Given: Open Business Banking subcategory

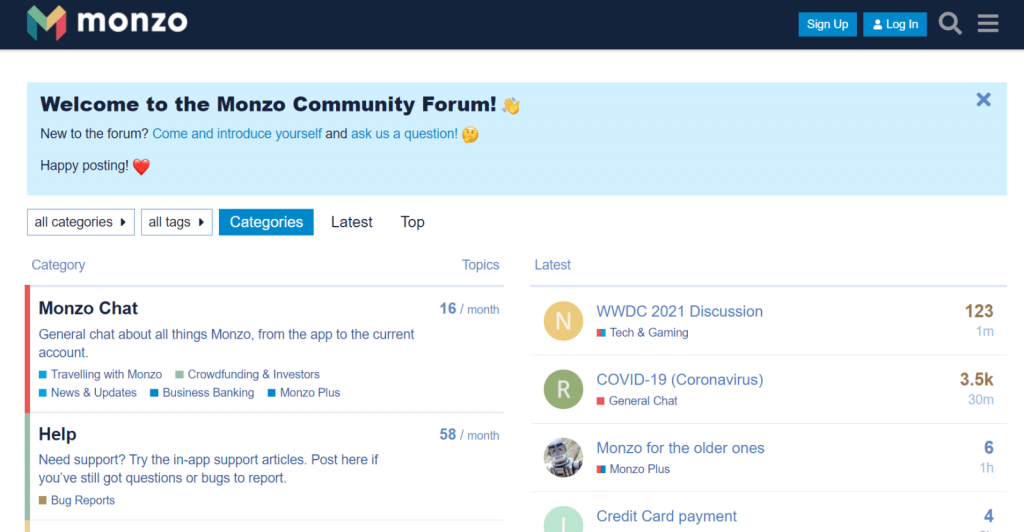Looking at the screenshot, I should (202, 392).
